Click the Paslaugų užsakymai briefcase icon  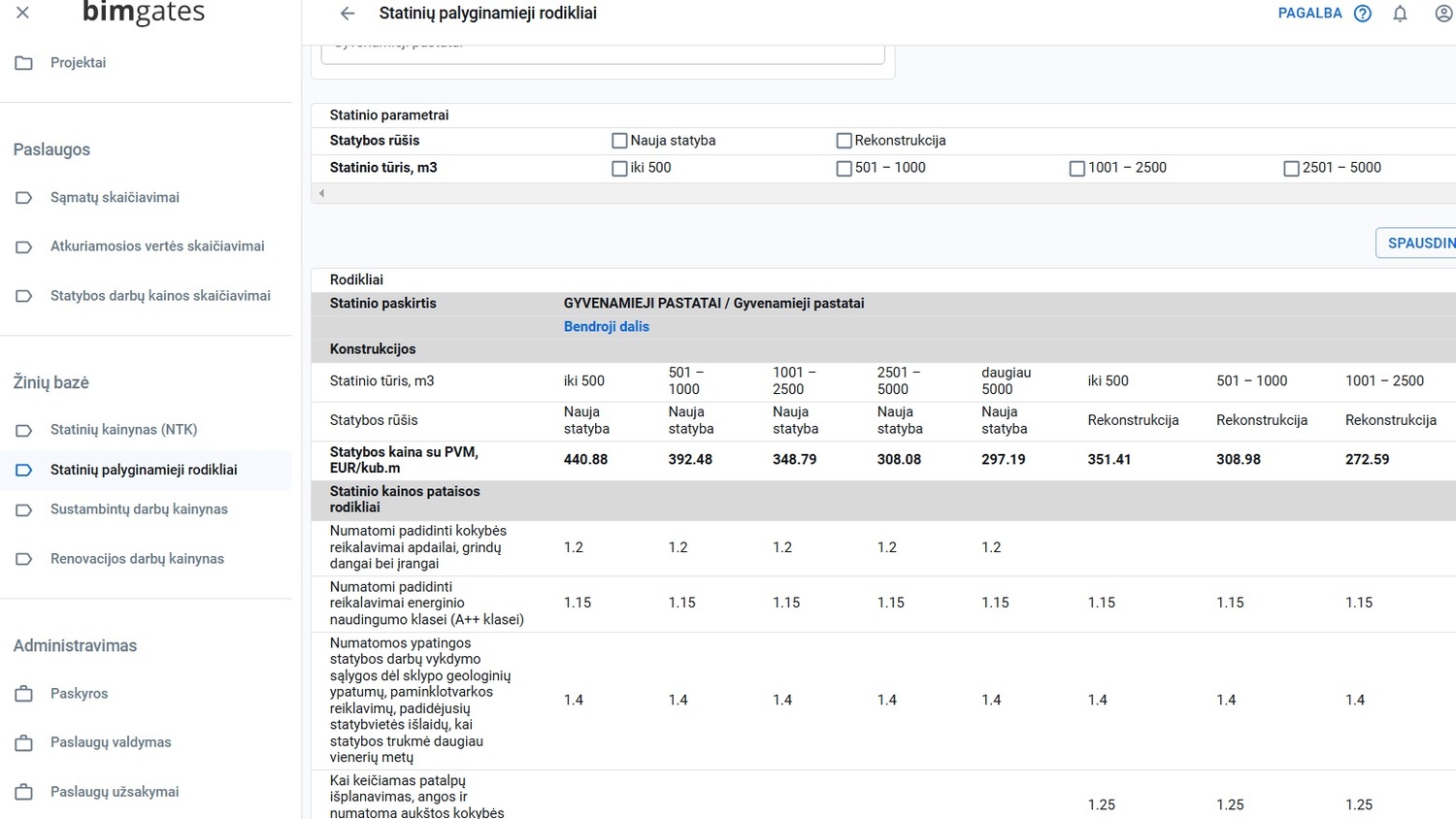click(24, 792)
